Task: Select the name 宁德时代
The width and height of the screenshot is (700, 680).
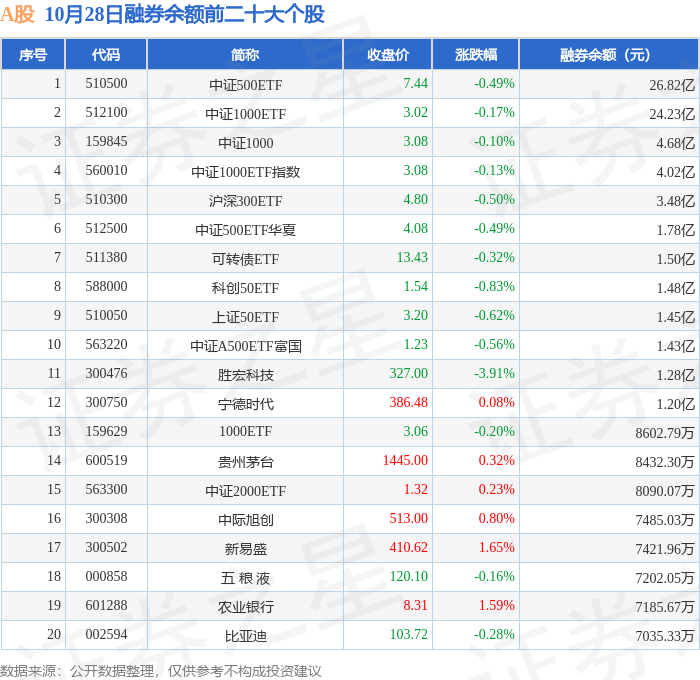Action: 246,404
